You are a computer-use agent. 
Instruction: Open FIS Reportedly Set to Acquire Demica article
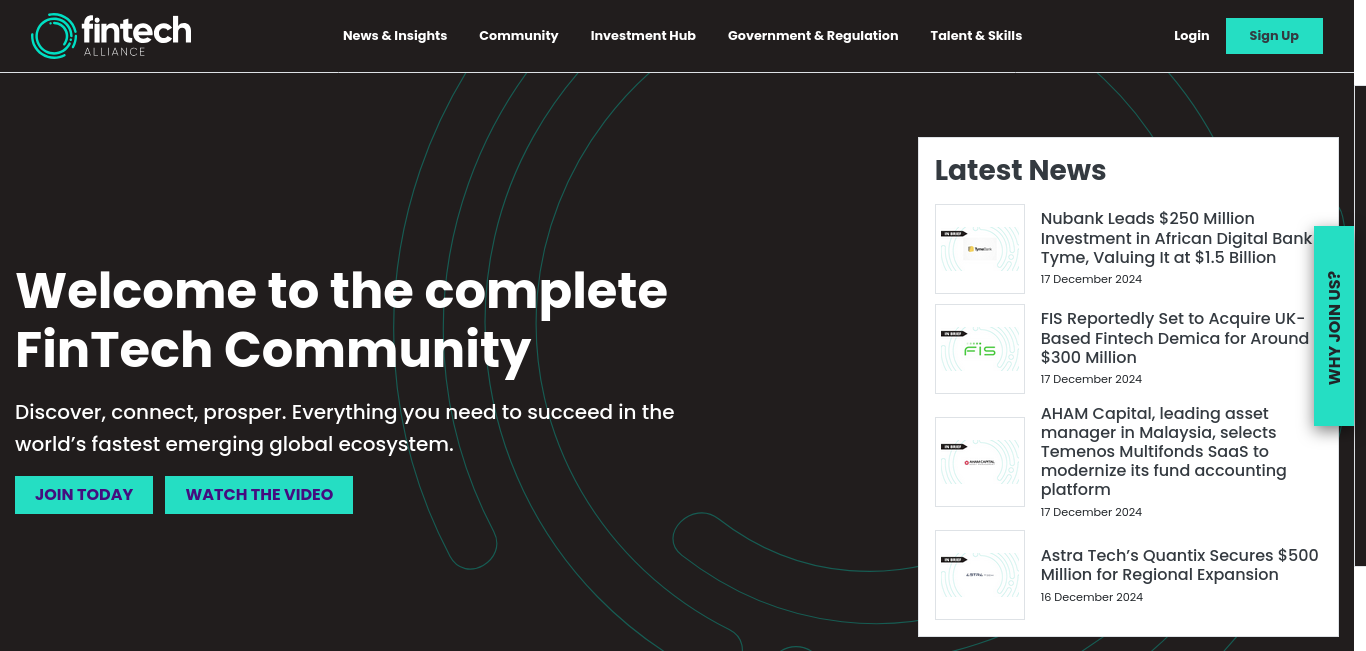click(x=1175, y=338)
